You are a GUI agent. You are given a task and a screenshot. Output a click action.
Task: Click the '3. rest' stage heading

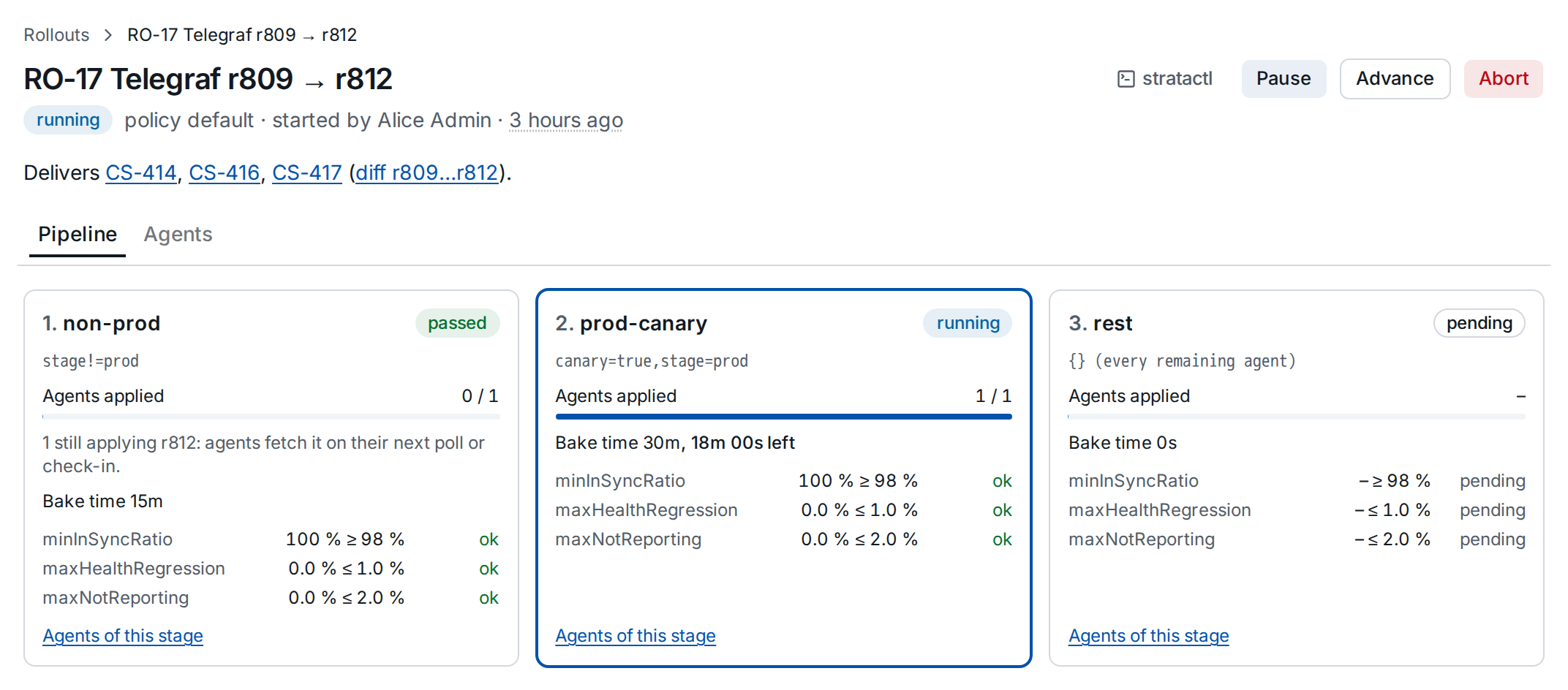[x=1101, y=323]
